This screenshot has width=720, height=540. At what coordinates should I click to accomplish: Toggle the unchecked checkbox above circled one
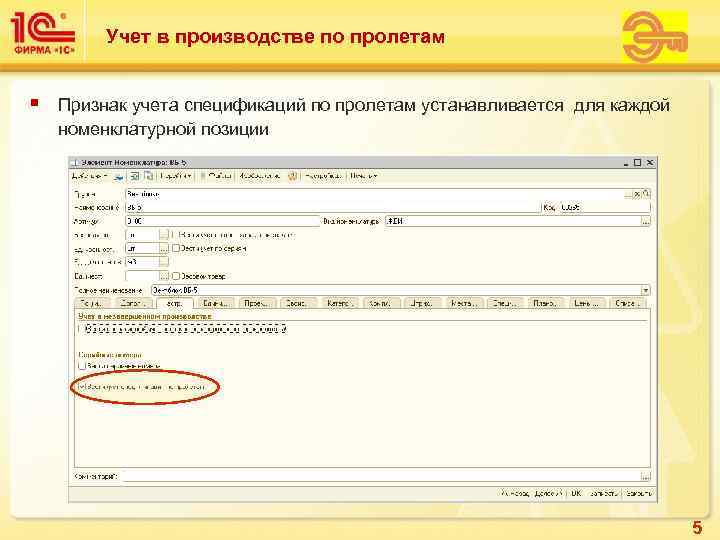(x=82, y=366)
